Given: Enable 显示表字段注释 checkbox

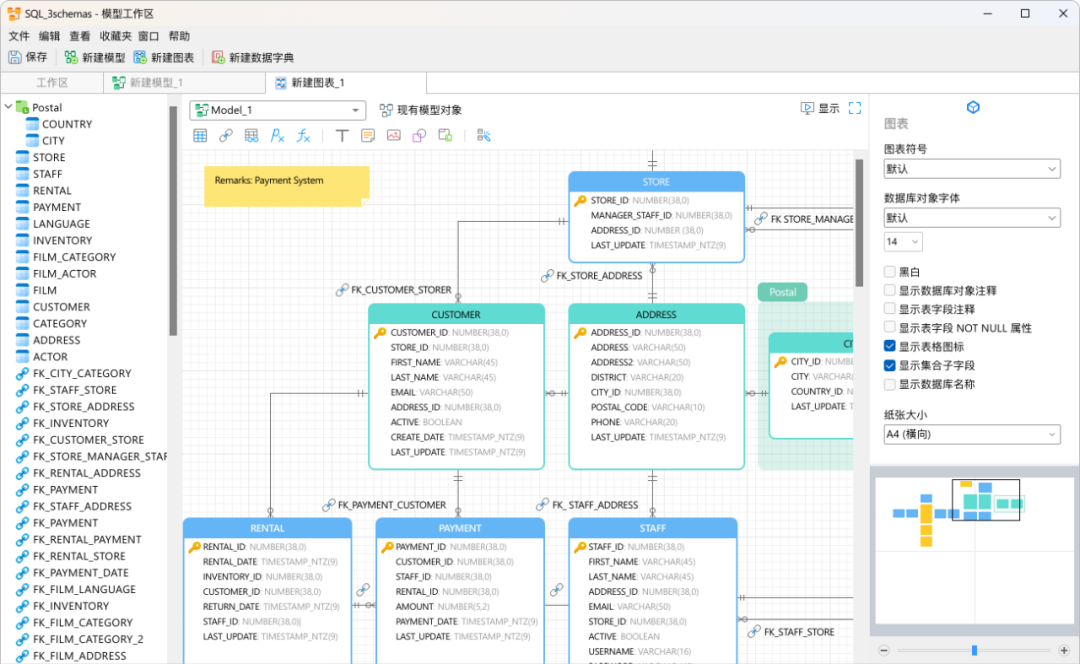Looking at the screenshot, I should pyautogui.click(x=889, y=309).
